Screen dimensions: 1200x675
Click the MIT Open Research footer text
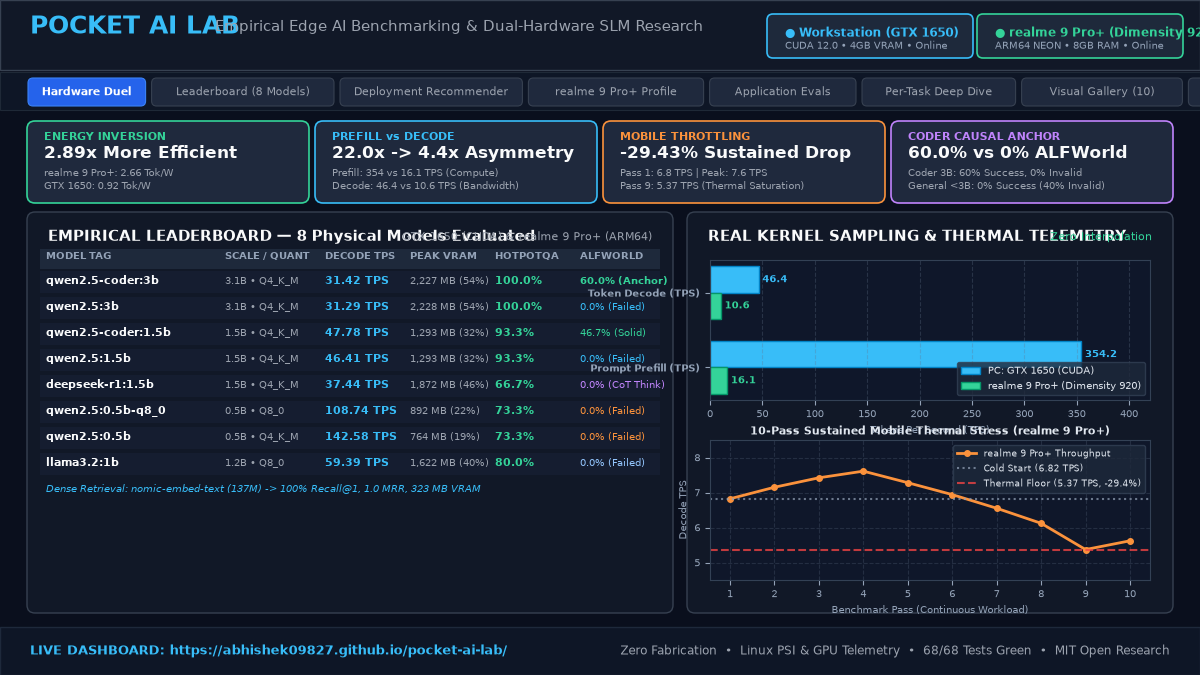(x=1110, y=651)
